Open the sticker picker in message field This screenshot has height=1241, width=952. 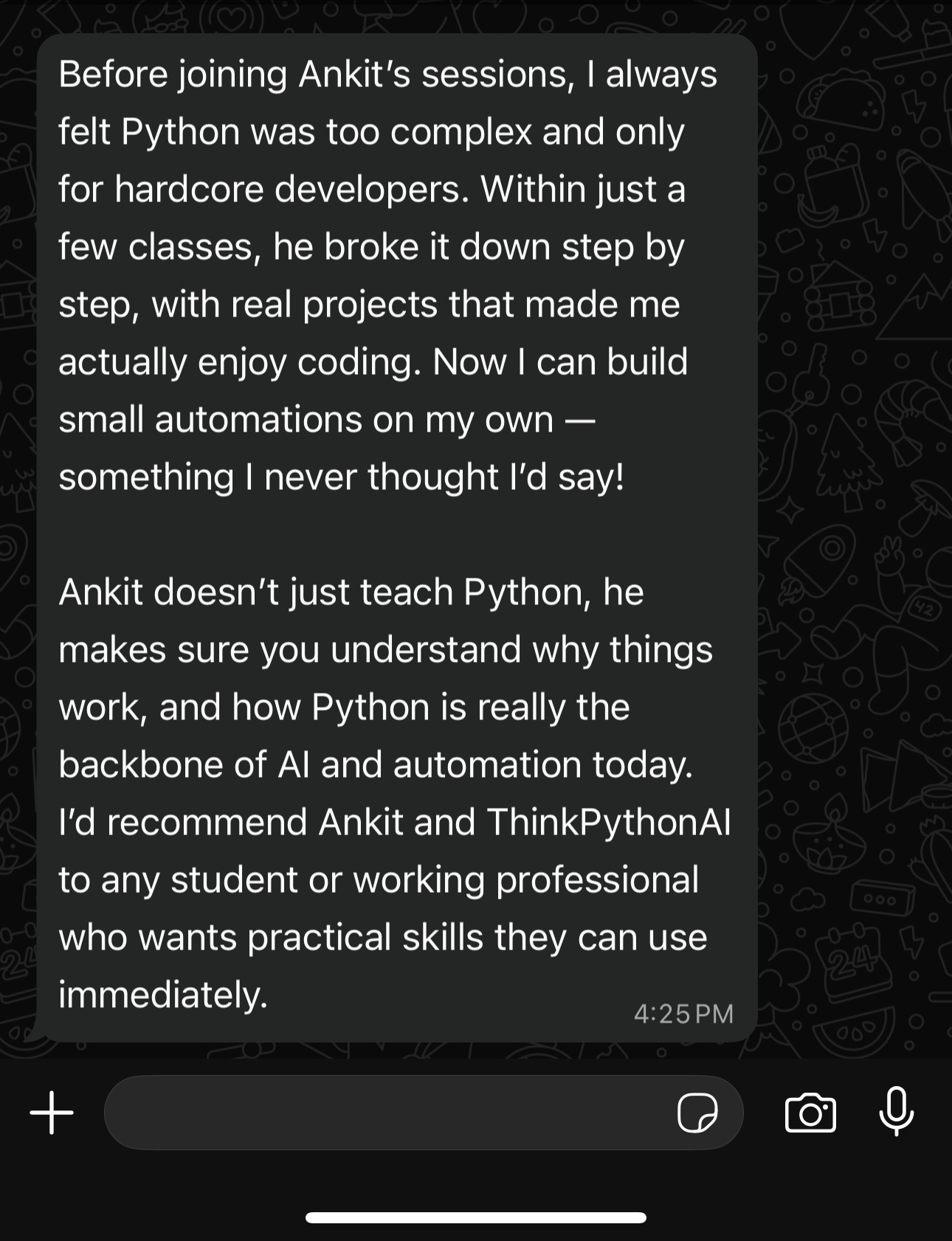click(697, 1112)
